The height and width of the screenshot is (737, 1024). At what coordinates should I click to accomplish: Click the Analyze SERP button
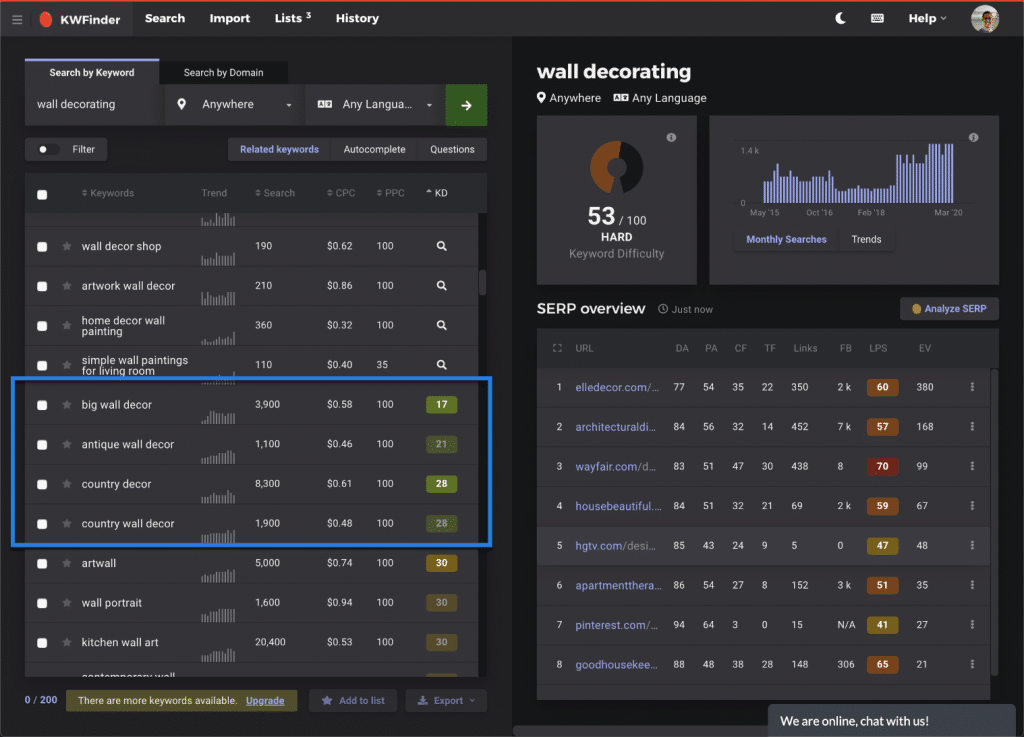(x=949, y=309)
